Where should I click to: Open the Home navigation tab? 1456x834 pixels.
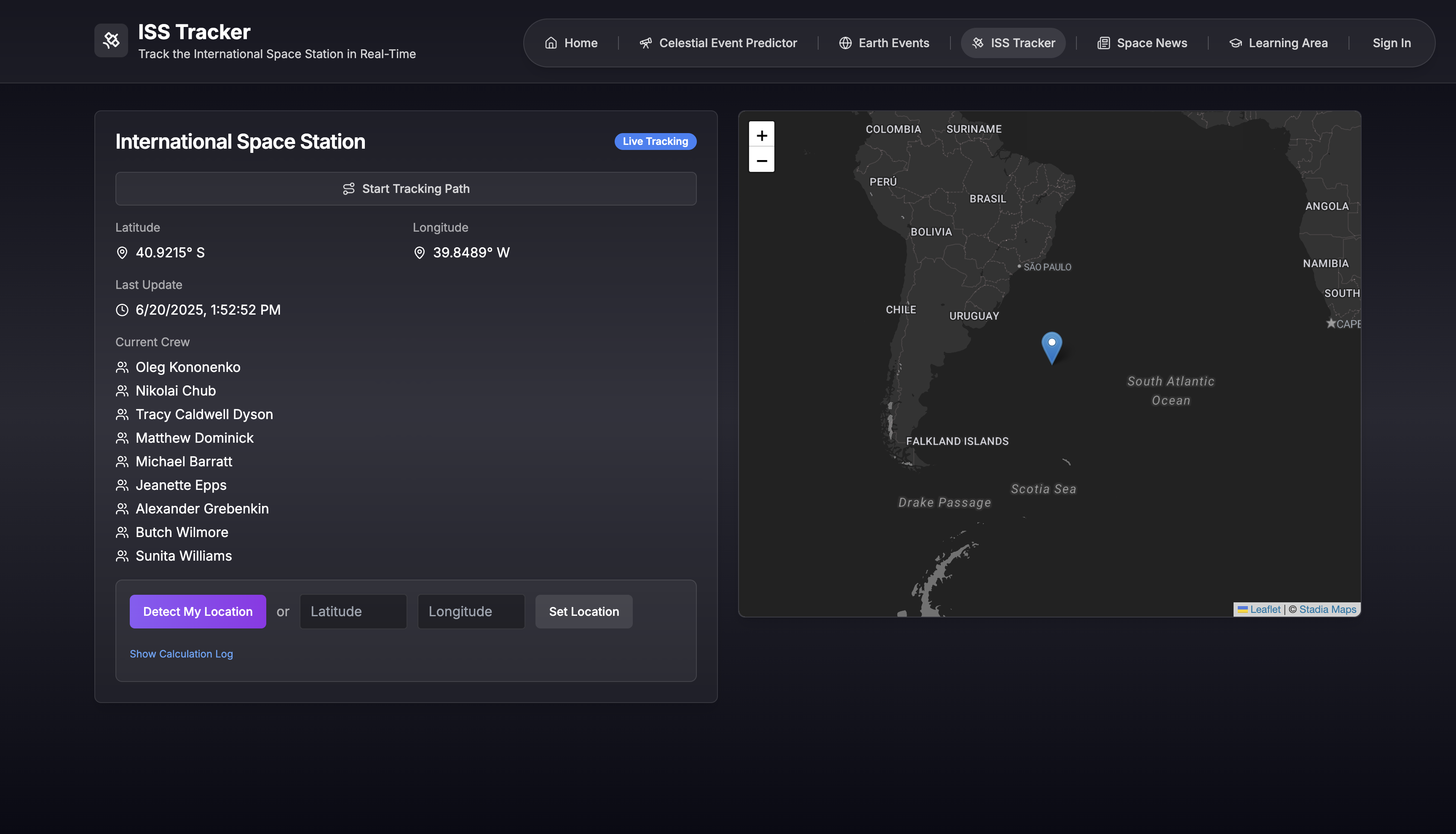pos(571,43)
